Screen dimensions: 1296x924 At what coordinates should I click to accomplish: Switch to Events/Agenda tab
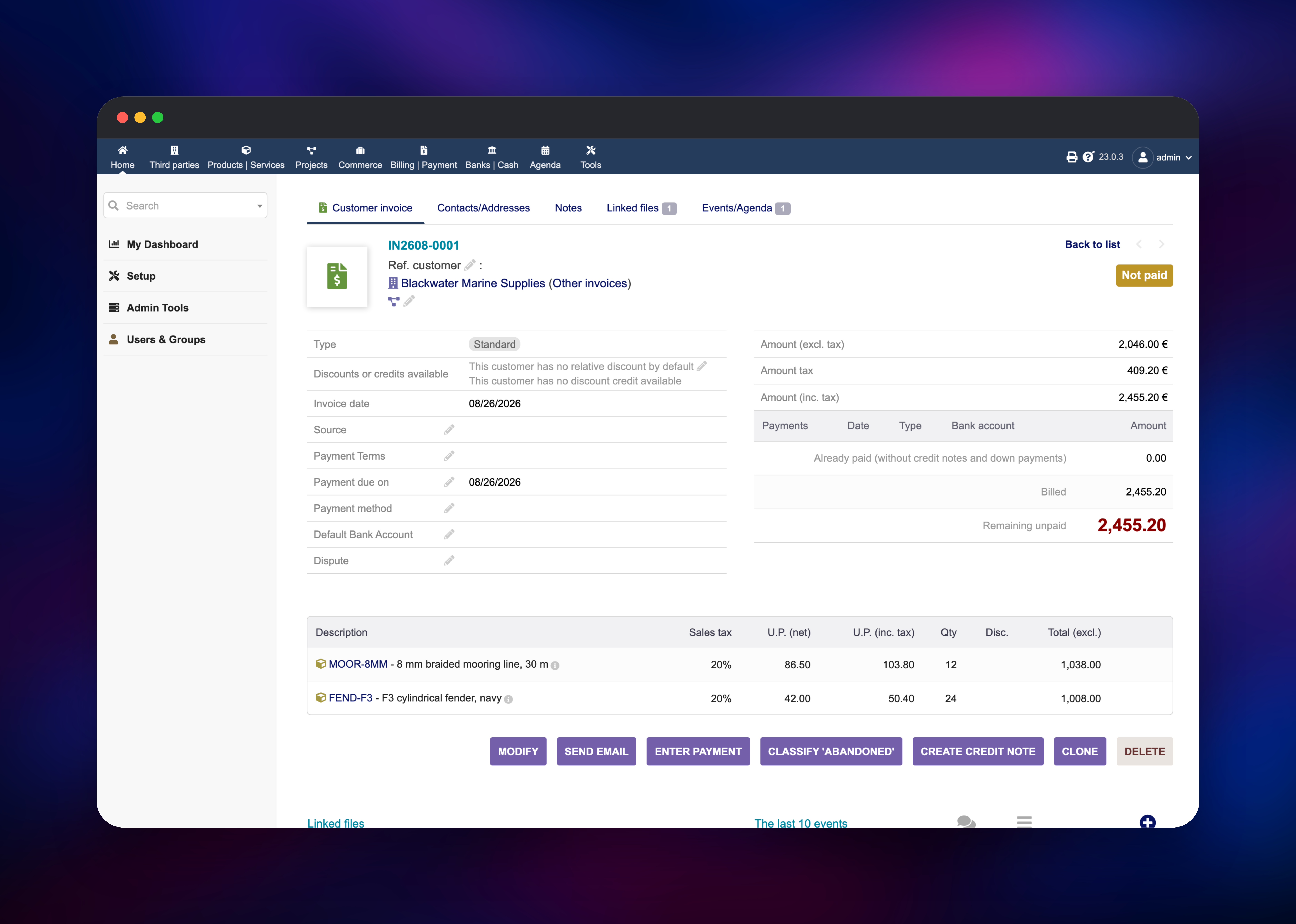point(746,208)
